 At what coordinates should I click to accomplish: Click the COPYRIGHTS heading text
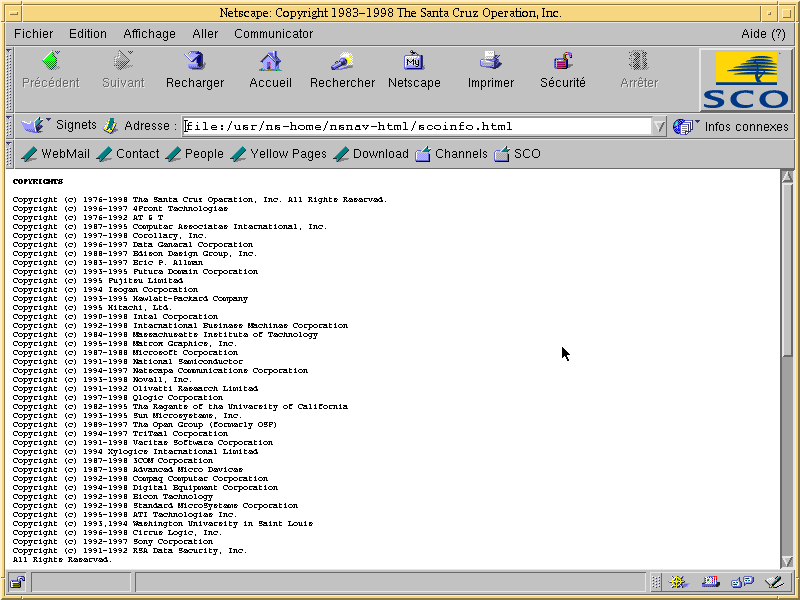click(38, 182)
